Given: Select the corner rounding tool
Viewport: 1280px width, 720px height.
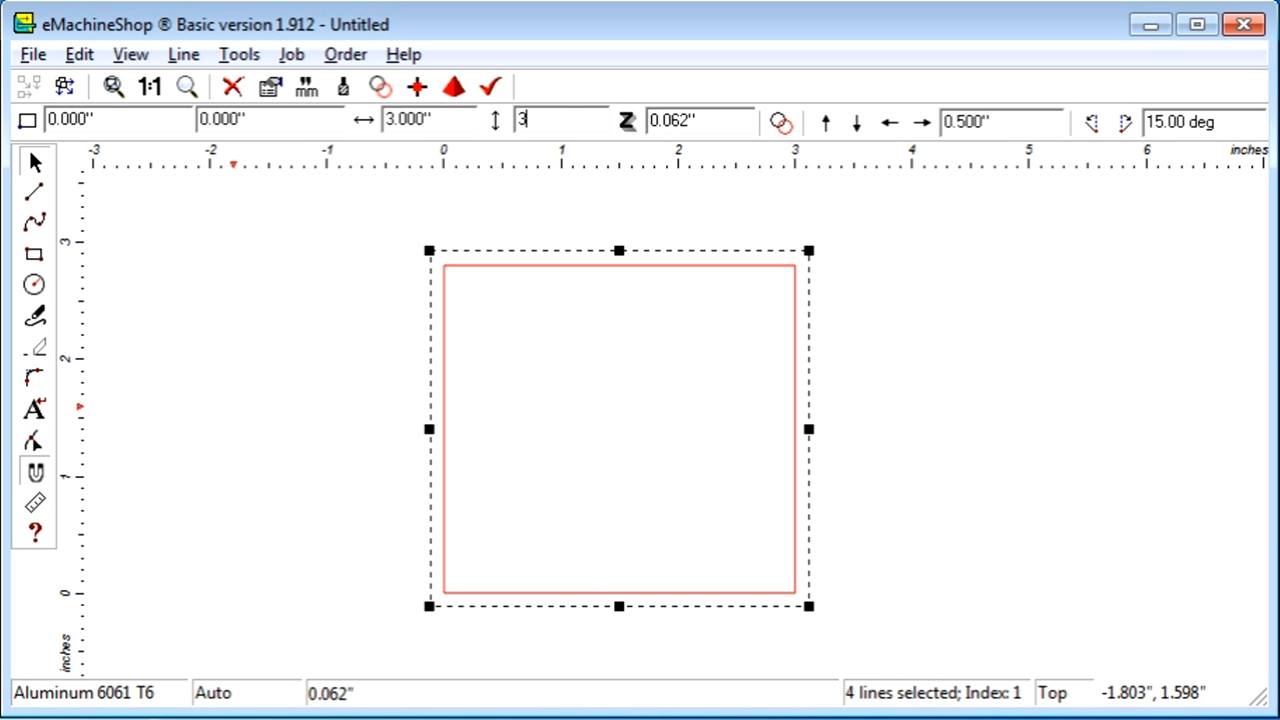Looking at the screenshot, I should (35, 378).
